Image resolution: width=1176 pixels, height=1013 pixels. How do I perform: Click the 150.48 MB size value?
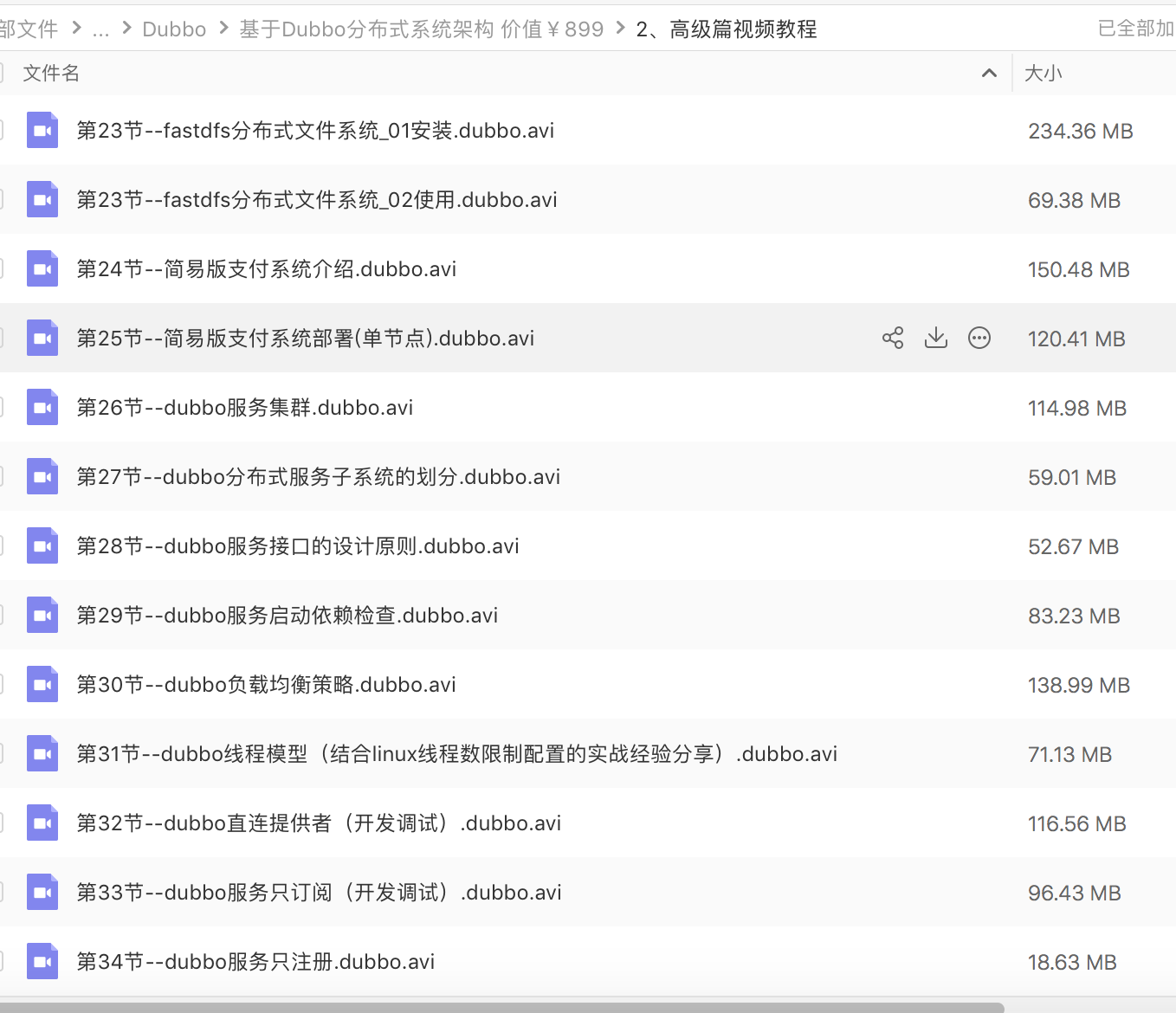coord(1078,269)
